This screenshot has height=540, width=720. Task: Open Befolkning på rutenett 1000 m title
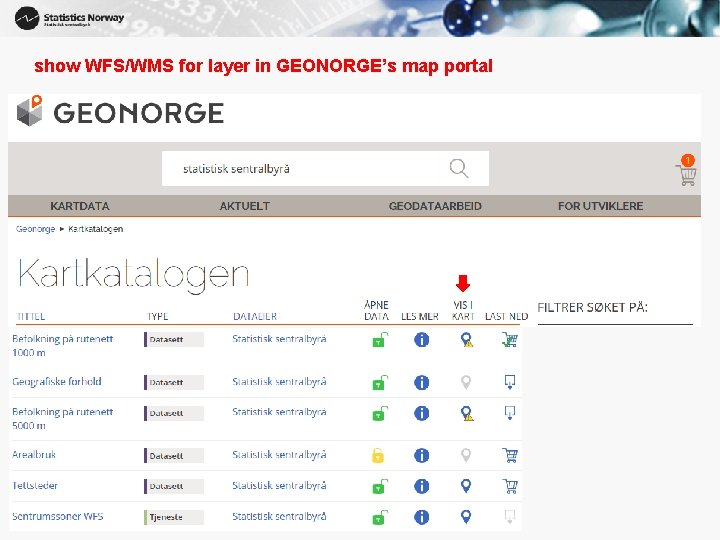62,345
